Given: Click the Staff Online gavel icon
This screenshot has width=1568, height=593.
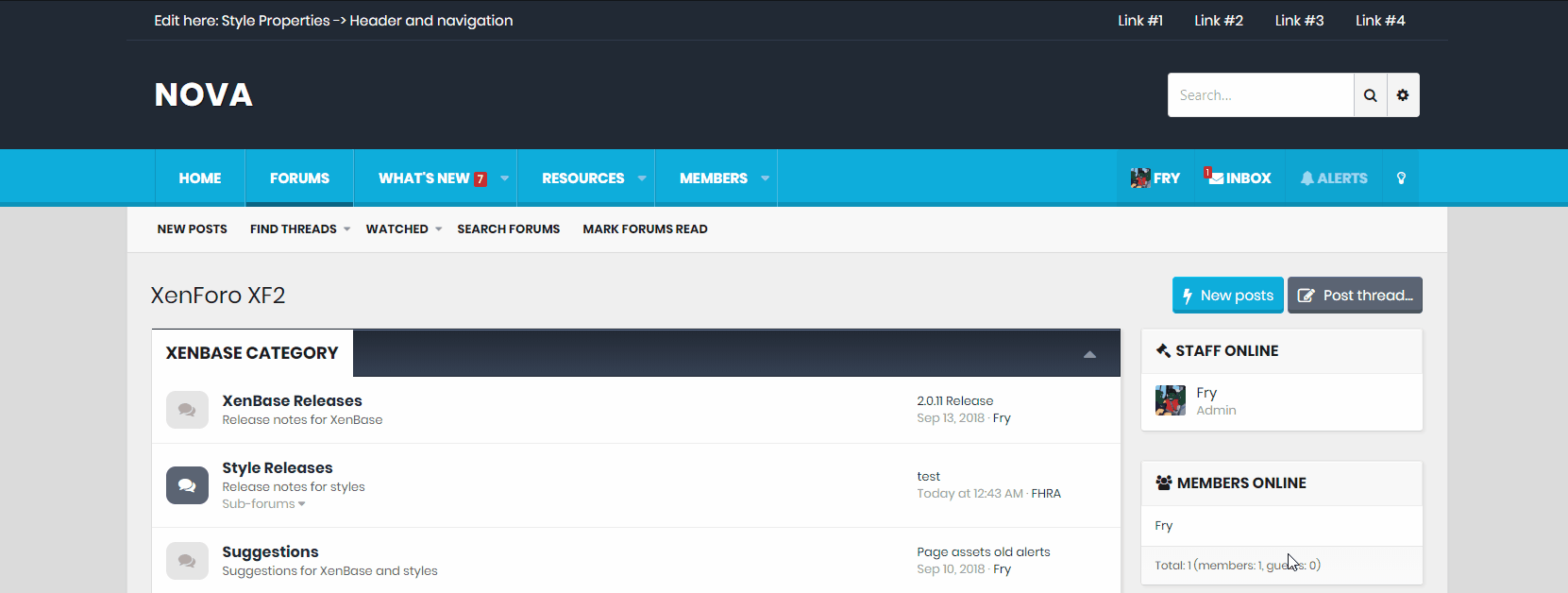Looking at the screenshot, I should click(x=1163, y=350).
